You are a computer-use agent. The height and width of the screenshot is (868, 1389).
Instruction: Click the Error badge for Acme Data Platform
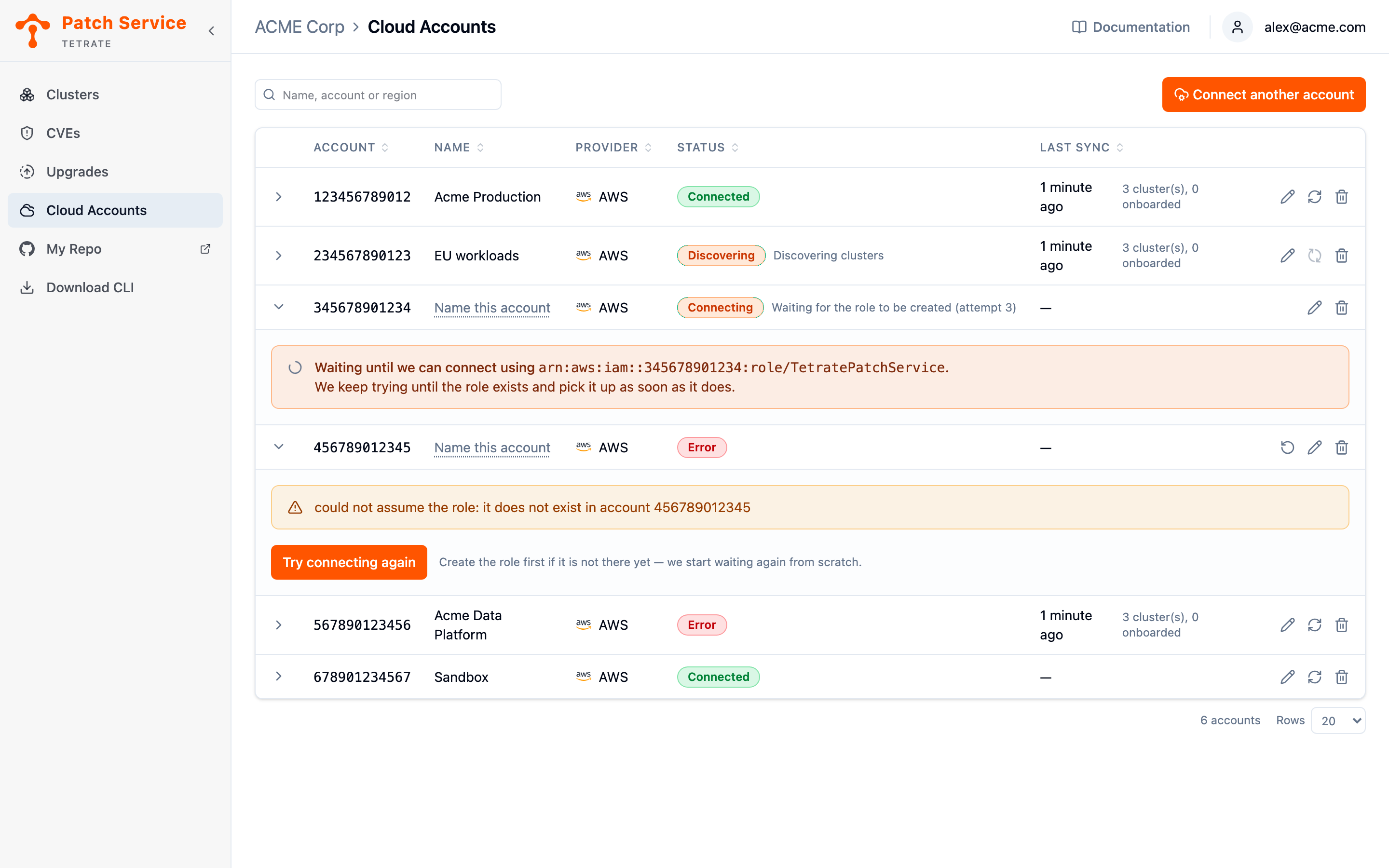click(701, 624)
